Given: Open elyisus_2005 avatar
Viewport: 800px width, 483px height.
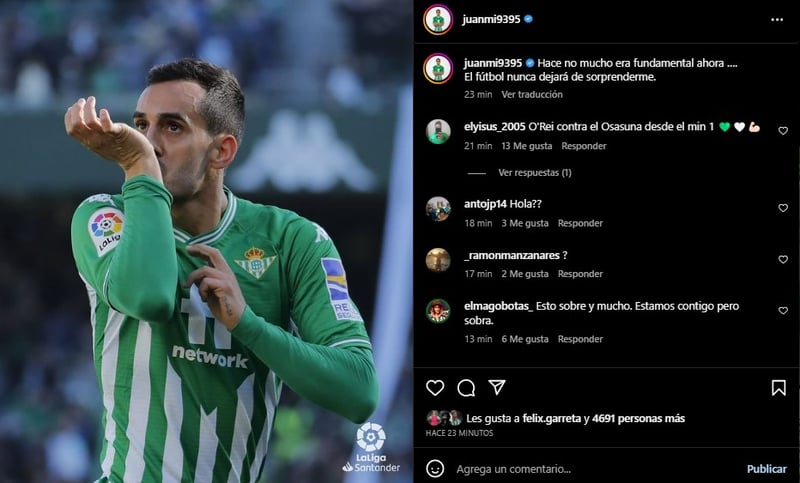Looking at the screenshot, I should click(x=438, y=132).
